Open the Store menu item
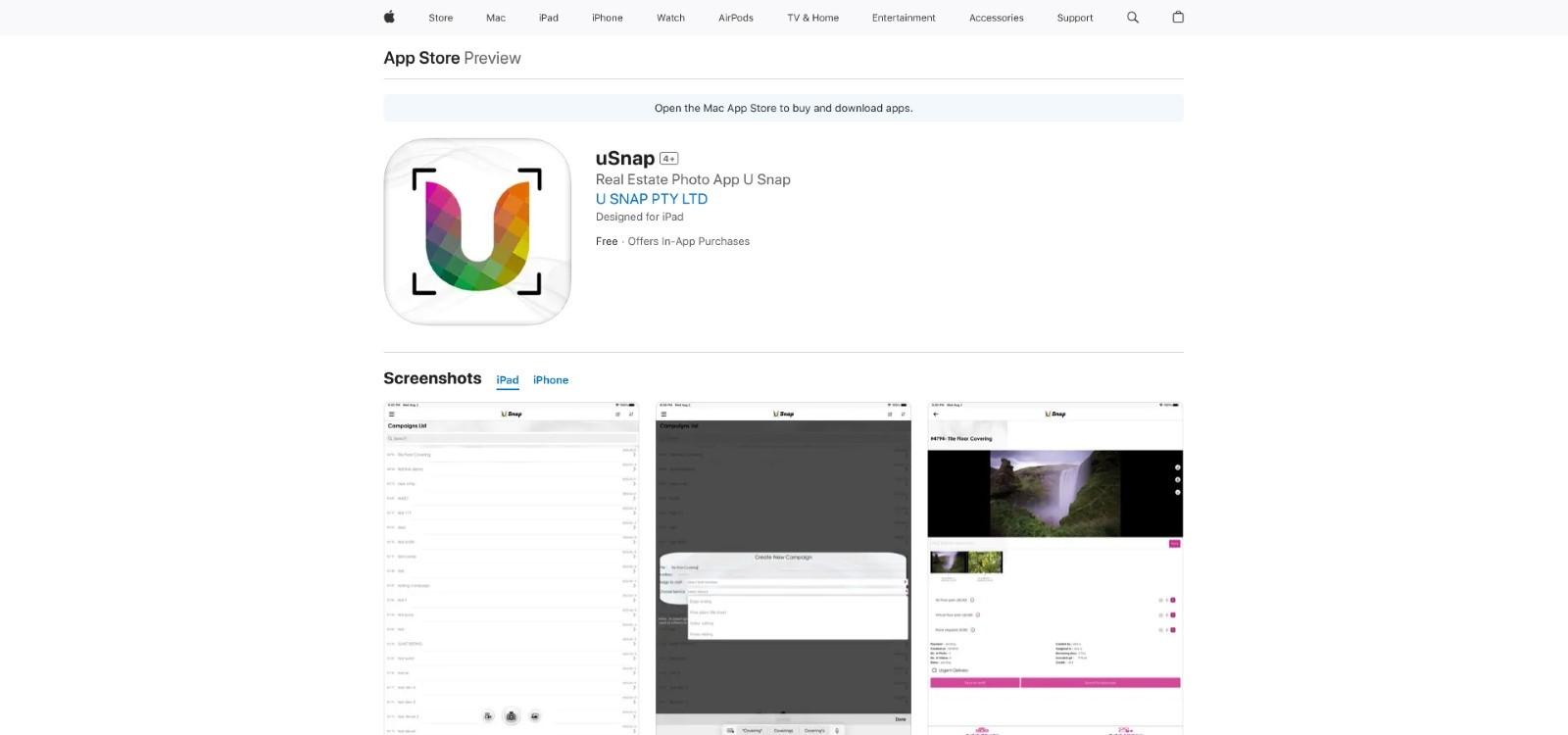 click(x=441, y=18)
